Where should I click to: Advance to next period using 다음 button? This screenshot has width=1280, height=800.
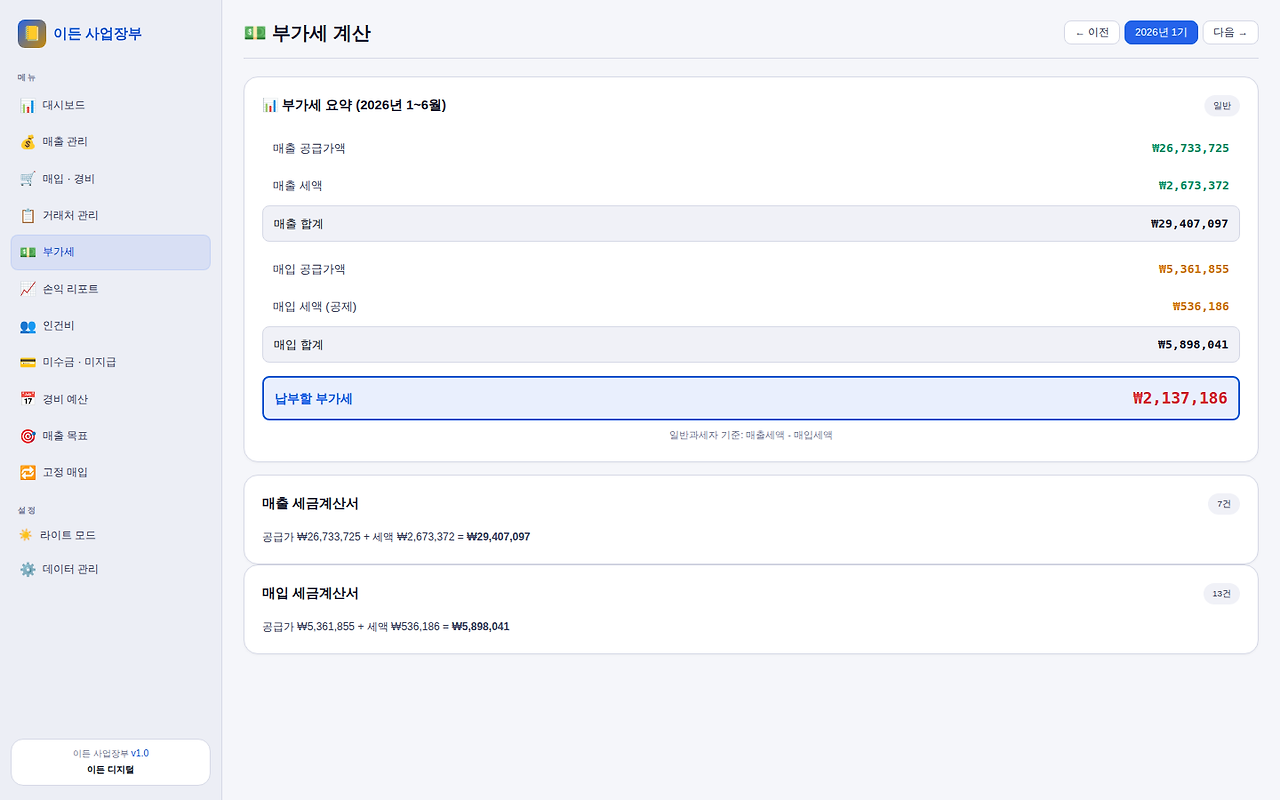pyautogui.click(x=1230, y=31)
